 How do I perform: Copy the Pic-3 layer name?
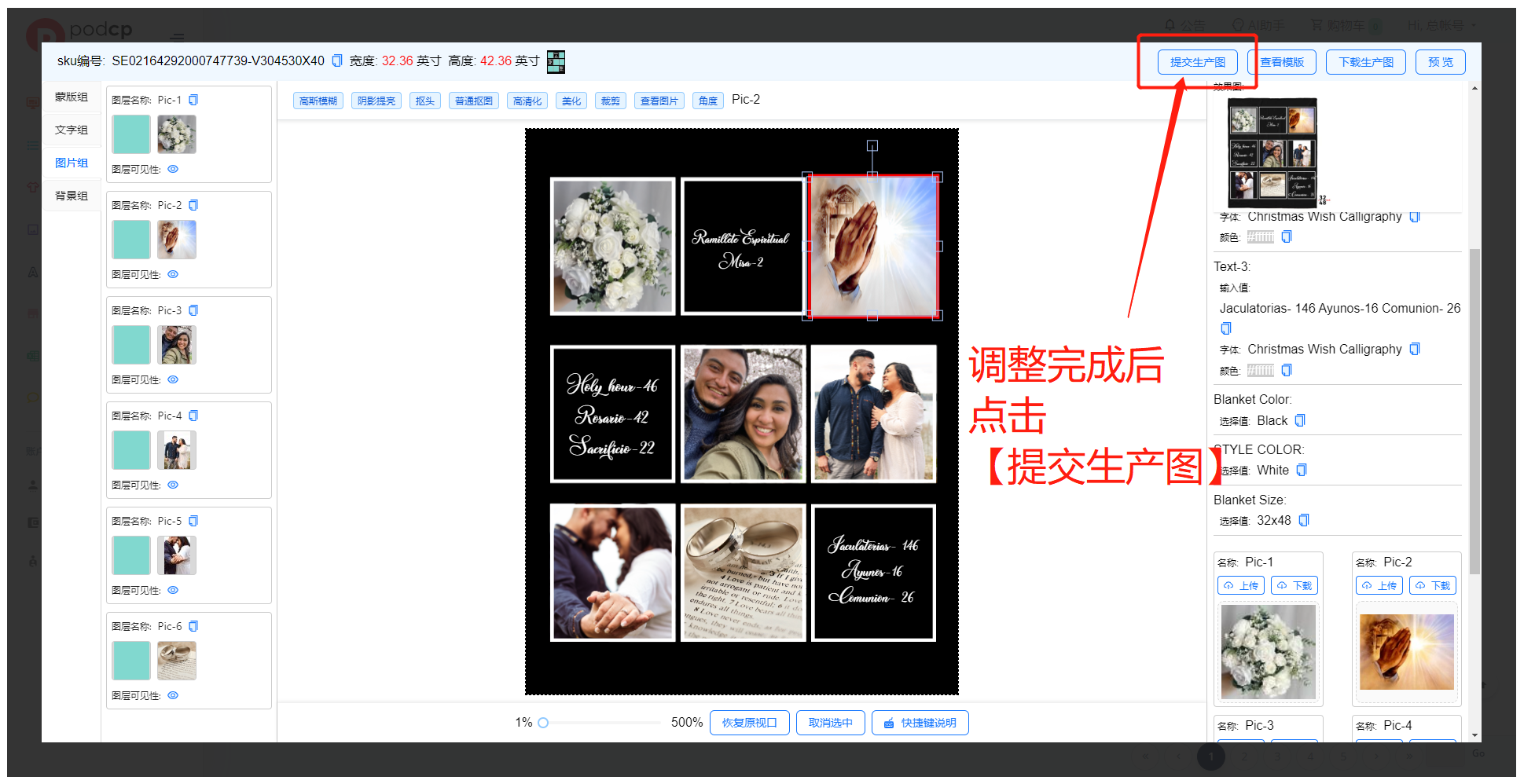(193, 310)
